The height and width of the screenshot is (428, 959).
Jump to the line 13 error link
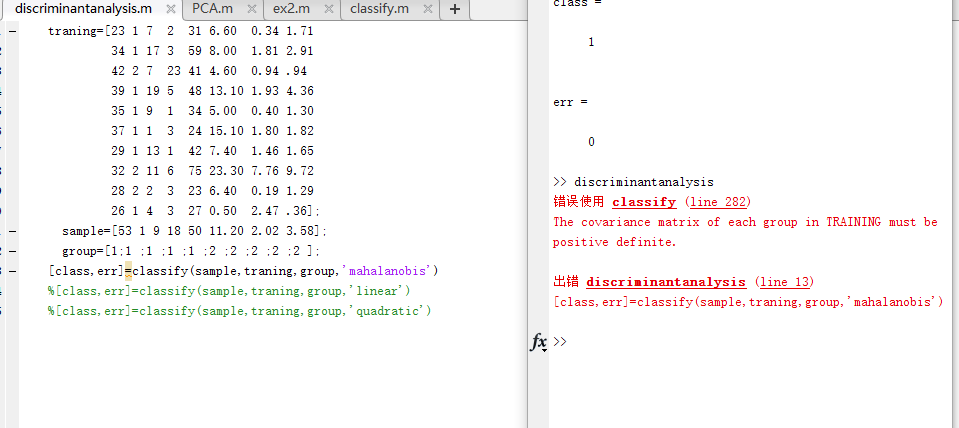pos(784,282)
